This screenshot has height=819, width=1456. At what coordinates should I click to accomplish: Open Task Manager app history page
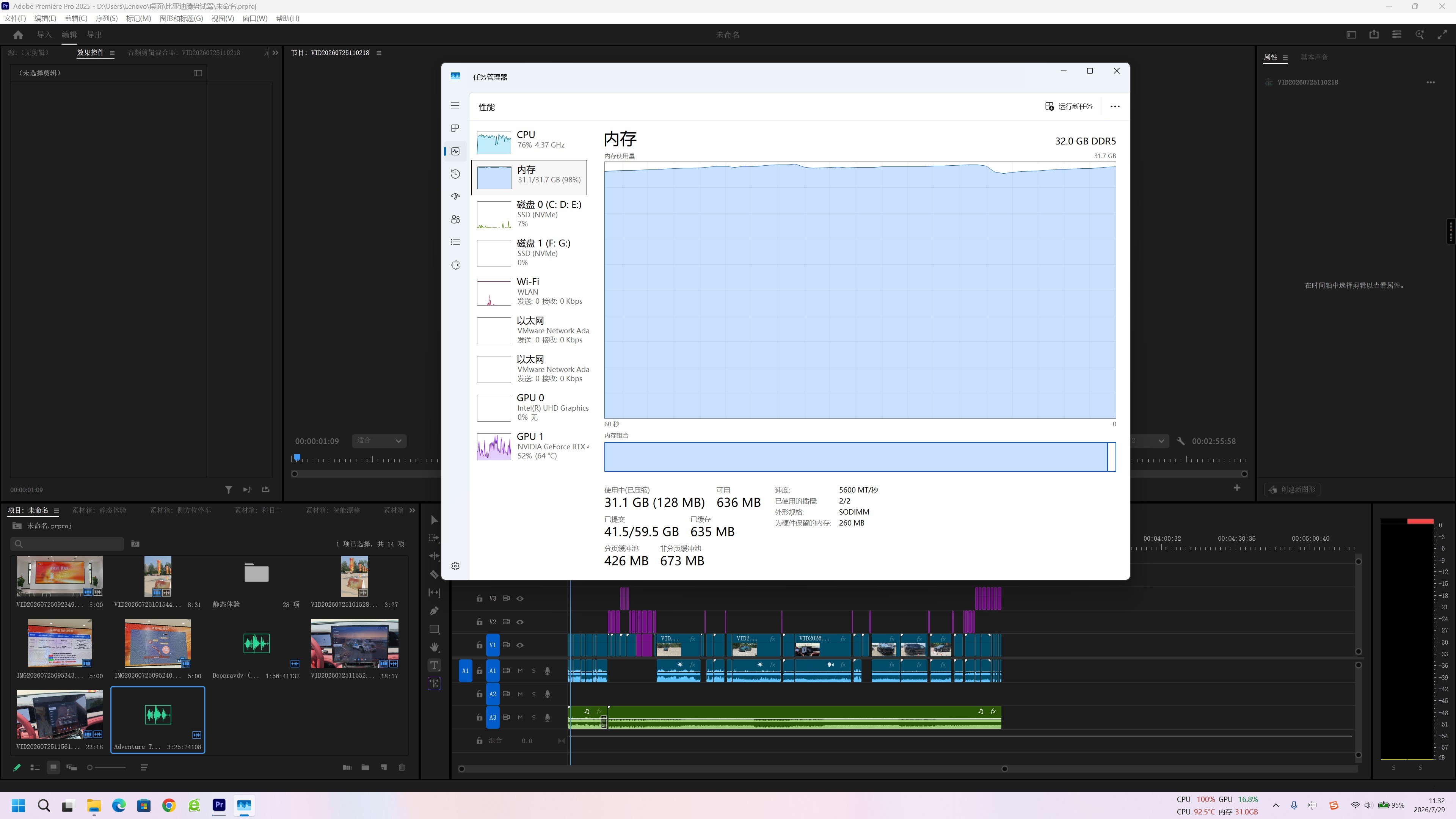pos(455,174)
